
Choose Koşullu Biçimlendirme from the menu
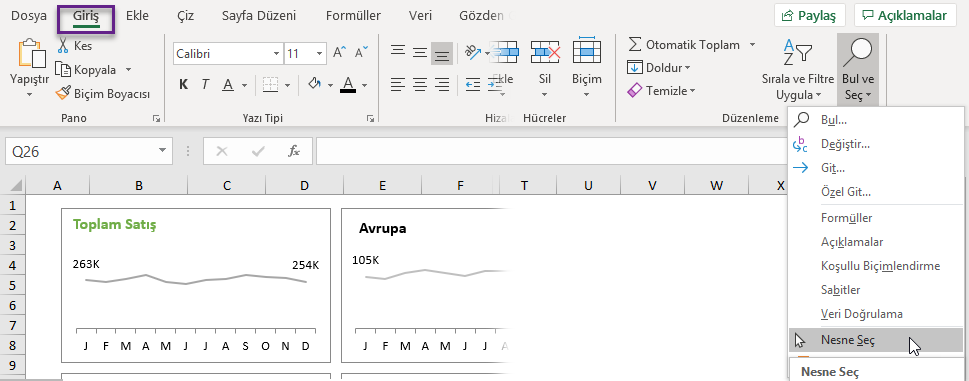[876, 266]
